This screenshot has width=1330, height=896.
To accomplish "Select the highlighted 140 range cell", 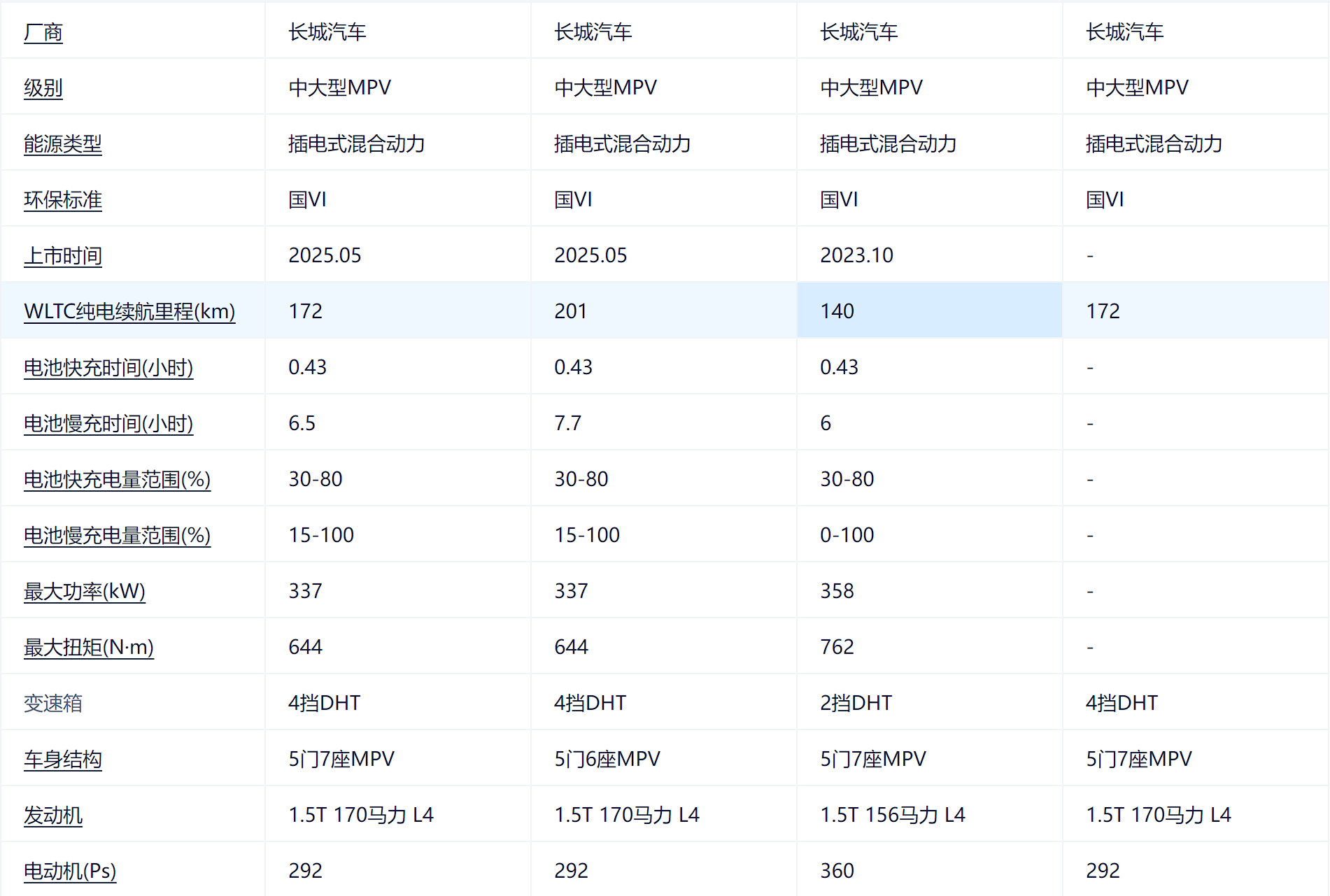I will tap(930, 311).
